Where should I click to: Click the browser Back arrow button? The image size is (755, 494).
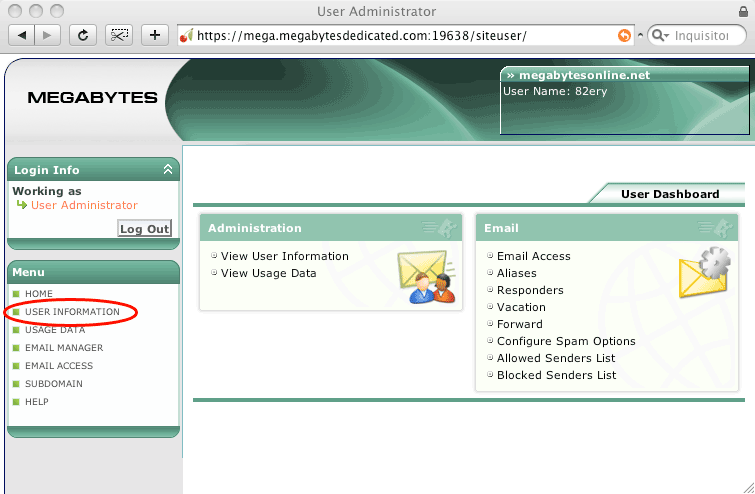pos(22,35)
